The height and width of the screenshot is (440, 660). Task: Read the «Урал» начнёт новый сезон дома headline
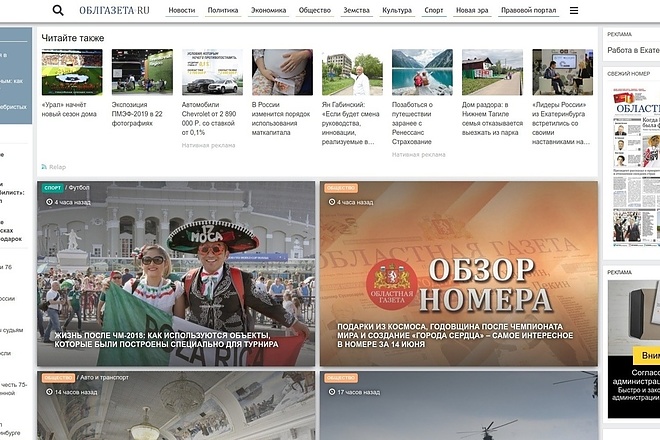69,109
